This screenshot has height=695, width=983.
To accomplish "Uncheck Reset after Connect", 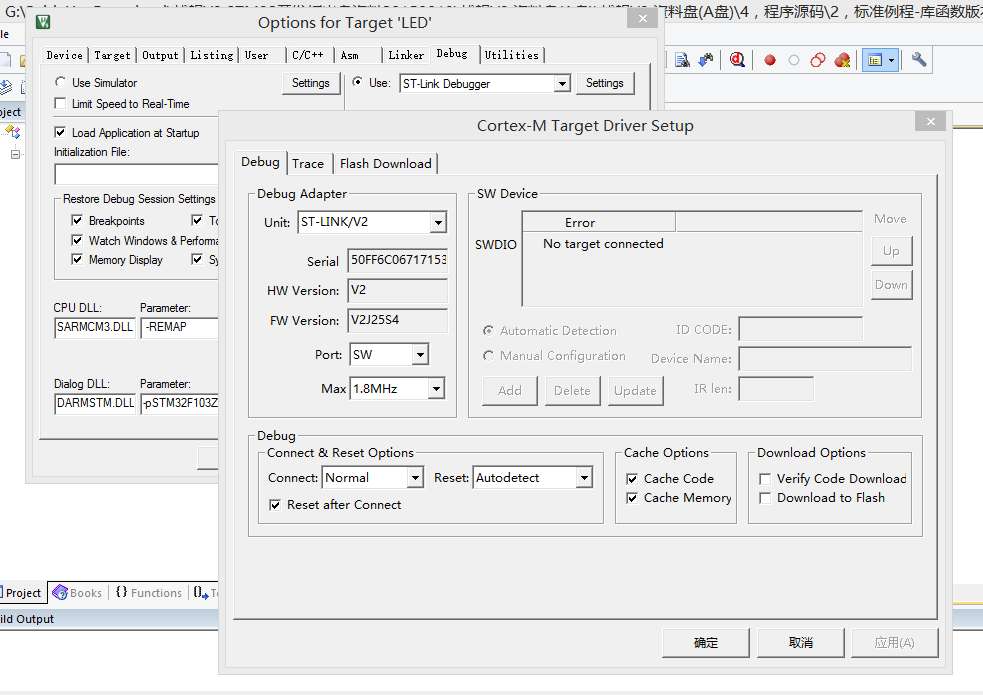I will click(x=275, y=505).
